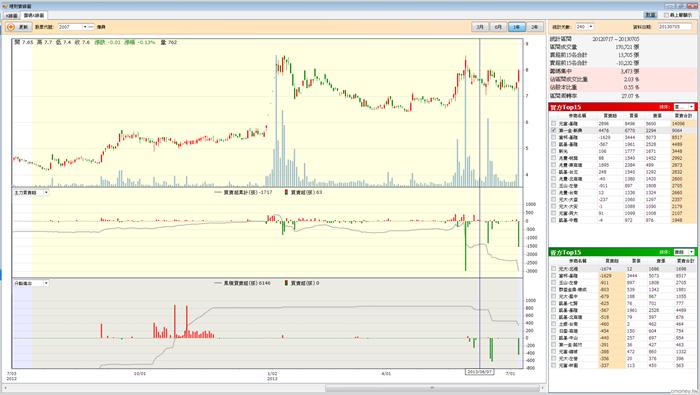The image size is (700, 395).
Task: Click the date range text 20120717 ~ 20130705
Action: 616,39
